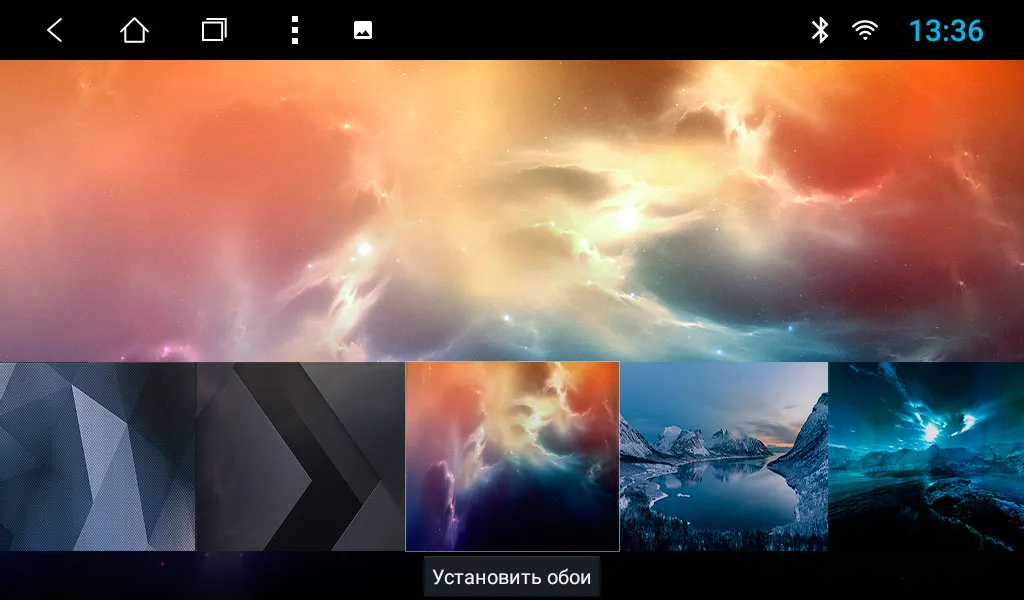Tap the large nebula wallpaper preview
The height and width of the screenshot is (600, 1024).
[x=512, y=210]
